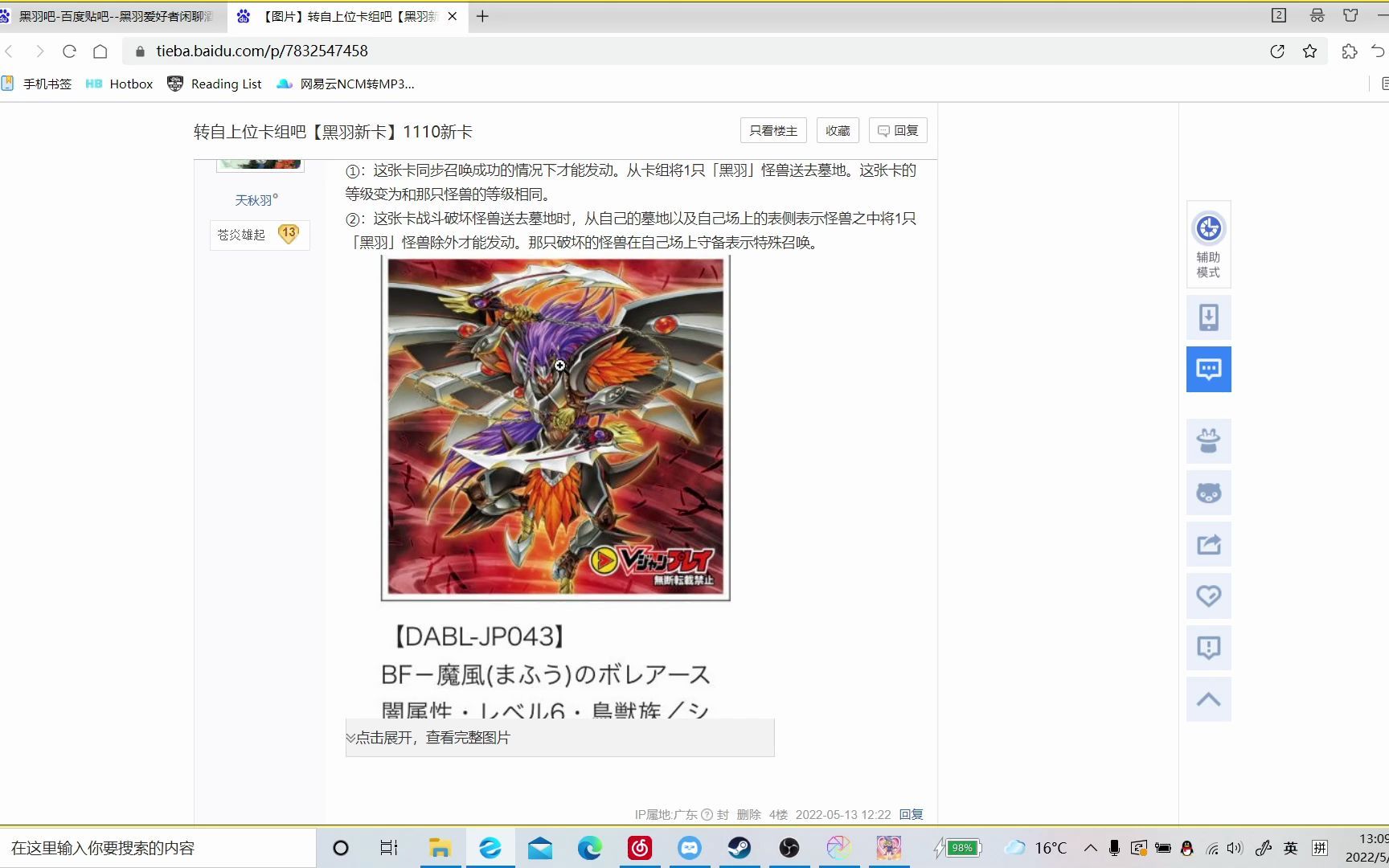Screen dimensions: 1389x868
Task: Open File Explorer from the taskbar
Action: tap(440, 848)
